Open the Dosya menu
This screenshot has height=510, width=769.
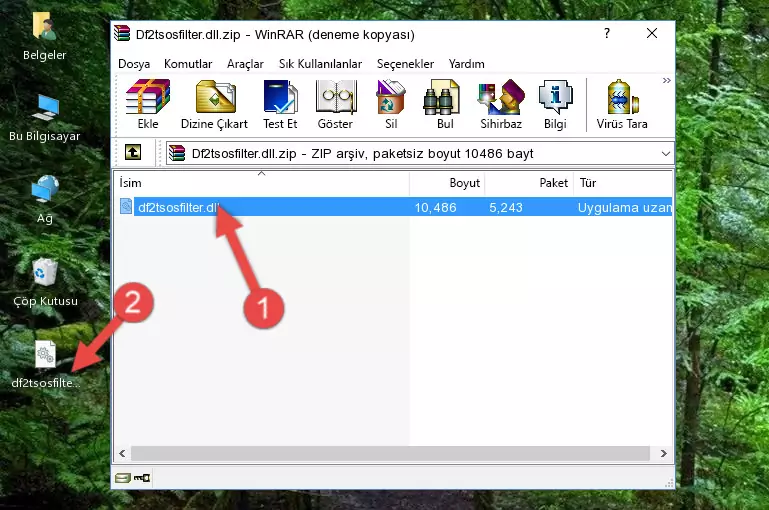click(134, 64)
